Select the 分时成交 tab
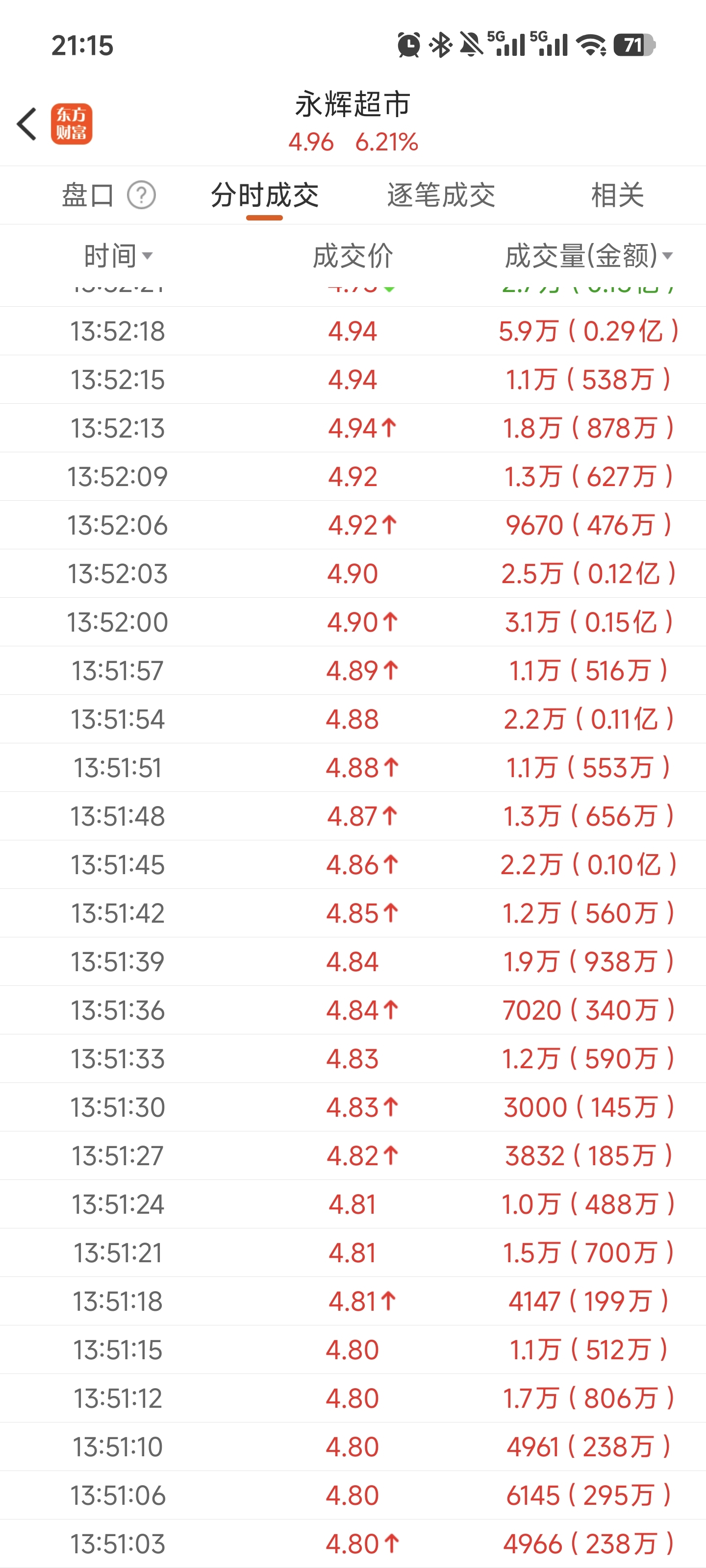Screen dimensions: 706x1568 (x=264, y=196)
